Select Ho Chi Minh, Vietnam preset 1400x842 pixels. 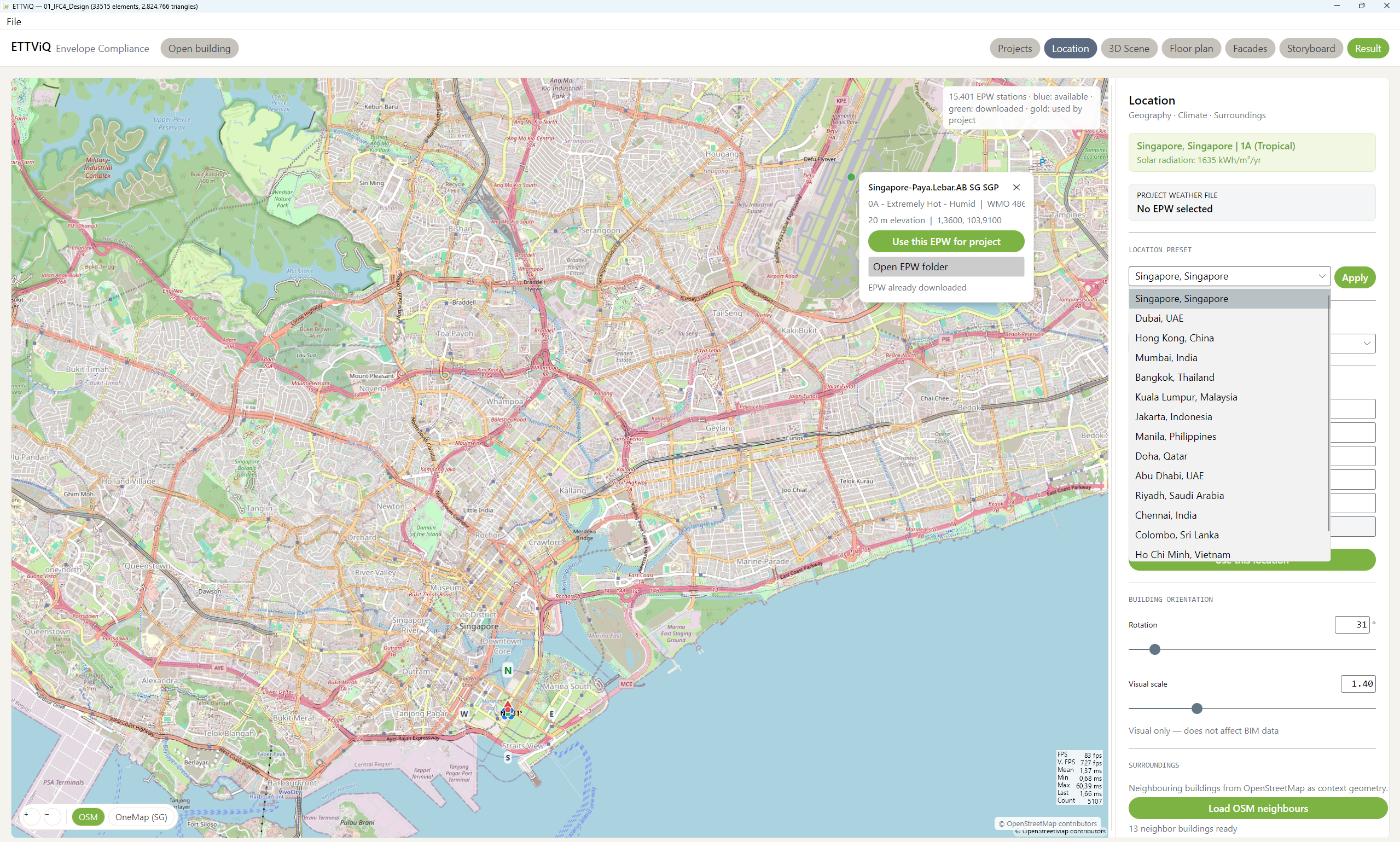click(x=1228, y=554)
